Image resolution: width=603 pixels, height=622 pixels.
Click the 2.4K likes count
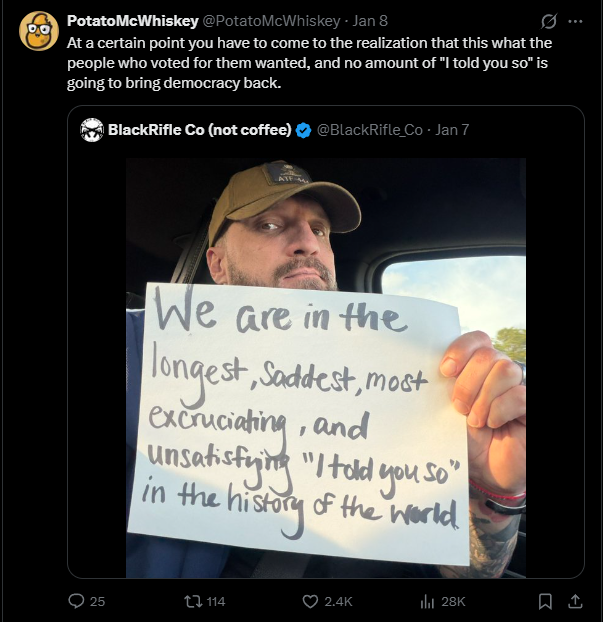coord(338,601)
